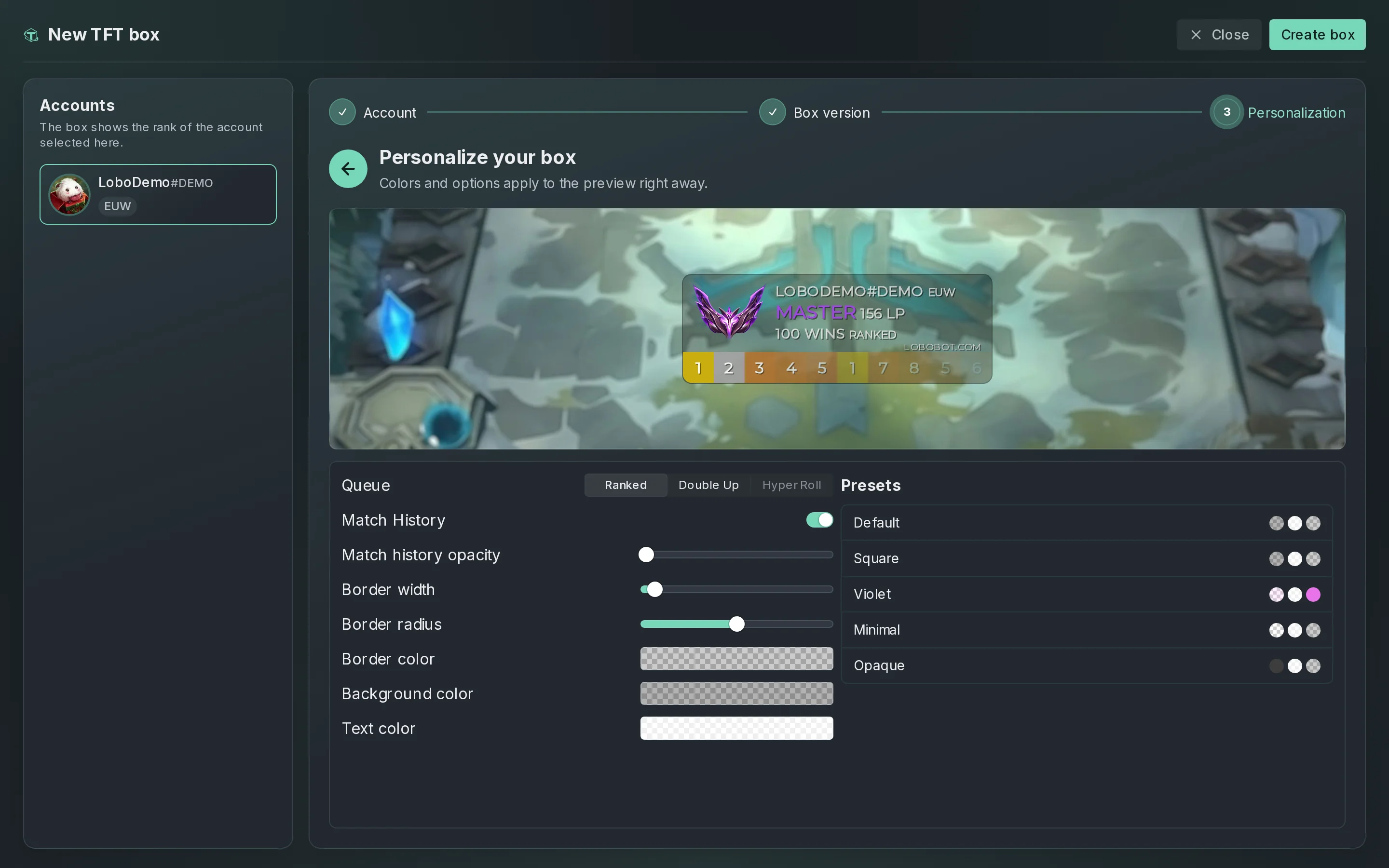The height and width of the screenshot is (868, 1389).
Task: Close the New TFT box dialog
Action: tap(1219, 35)
